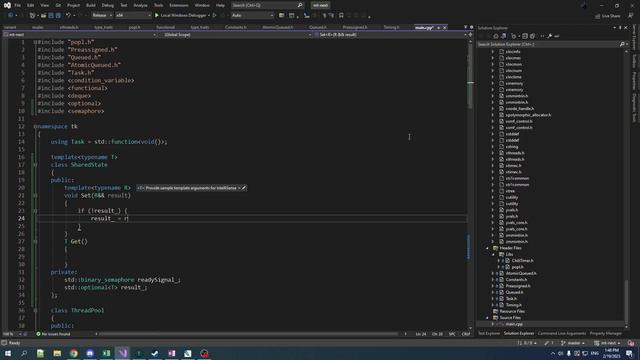Collapse the includes outline block
Viewport: 640px width, 360px height.
tap(35, 42)
